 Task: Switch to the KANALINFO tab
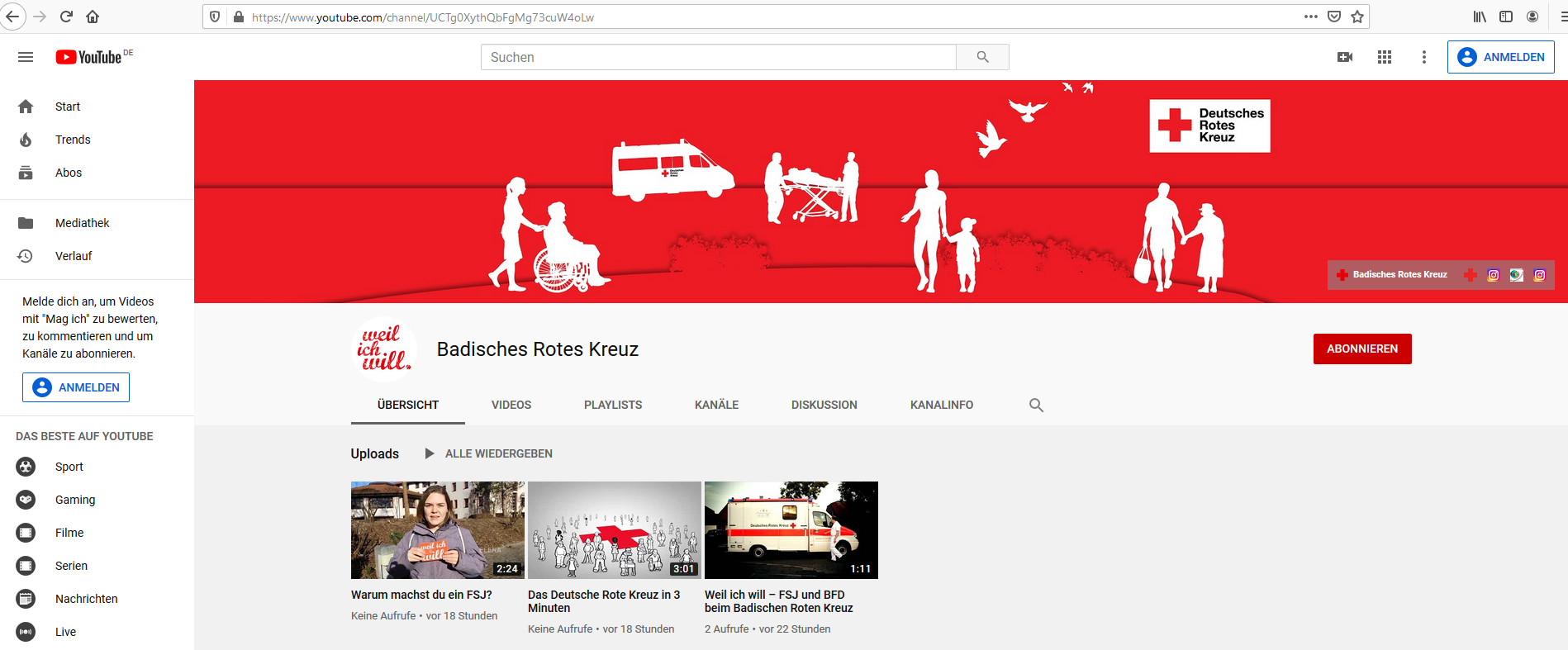[942, 405]
